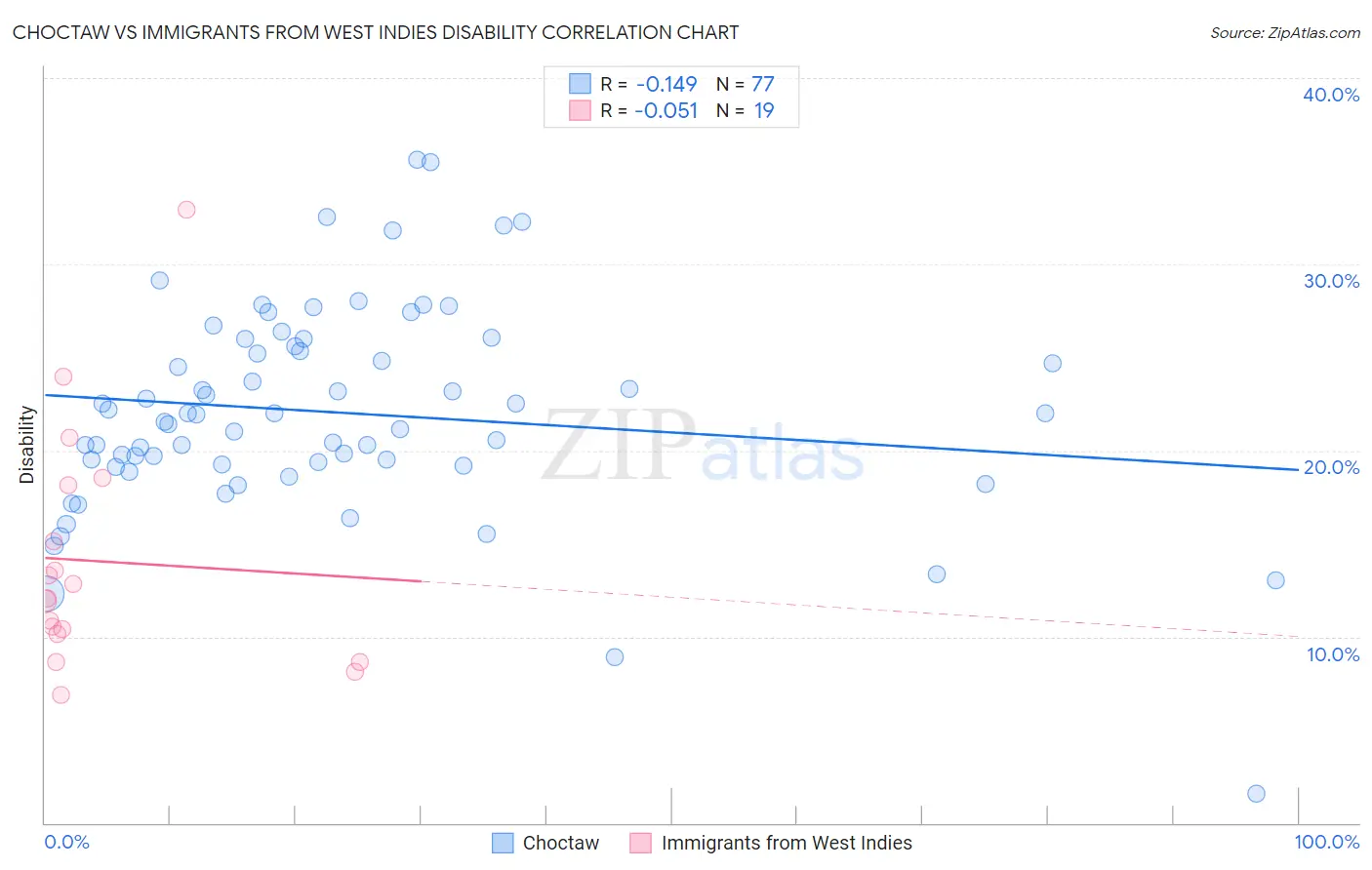Click the 20.0% y-axis label
This screenshot has width=1372, height=870.
(x=1331, y=467)
